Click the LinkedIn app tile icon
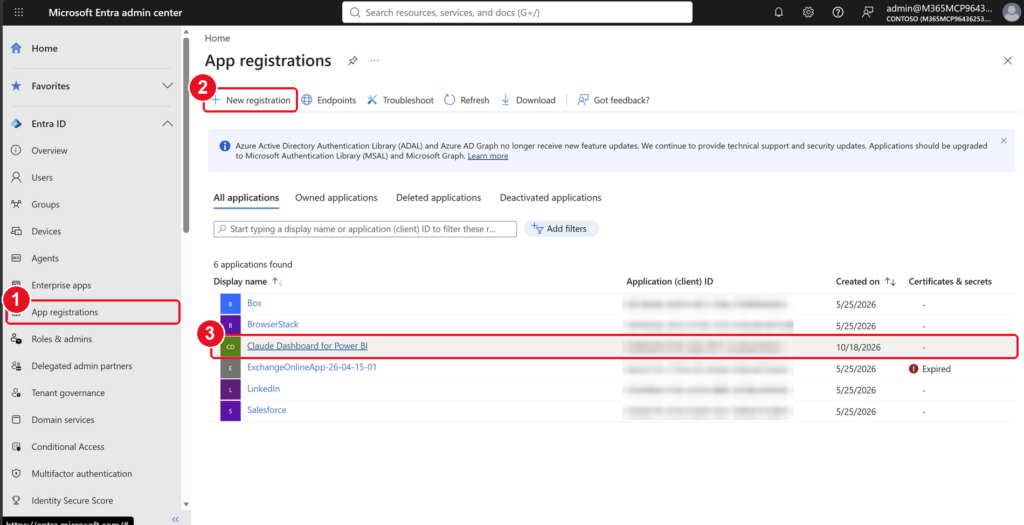The image size is (1024, 525). [230, 390]
